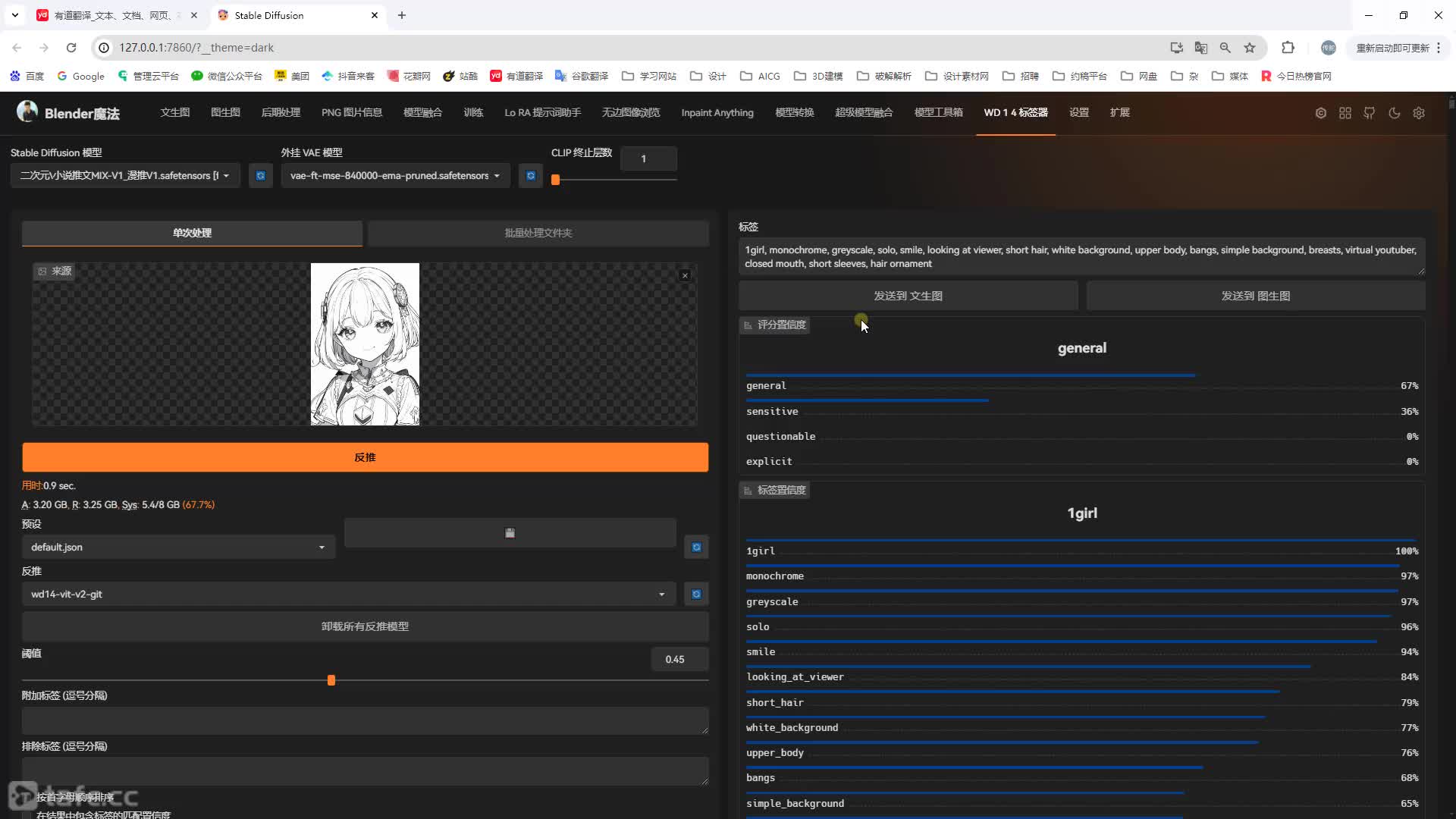Switch to the 图生图 tab
The image size is (1456, 819).
(225, 112)
